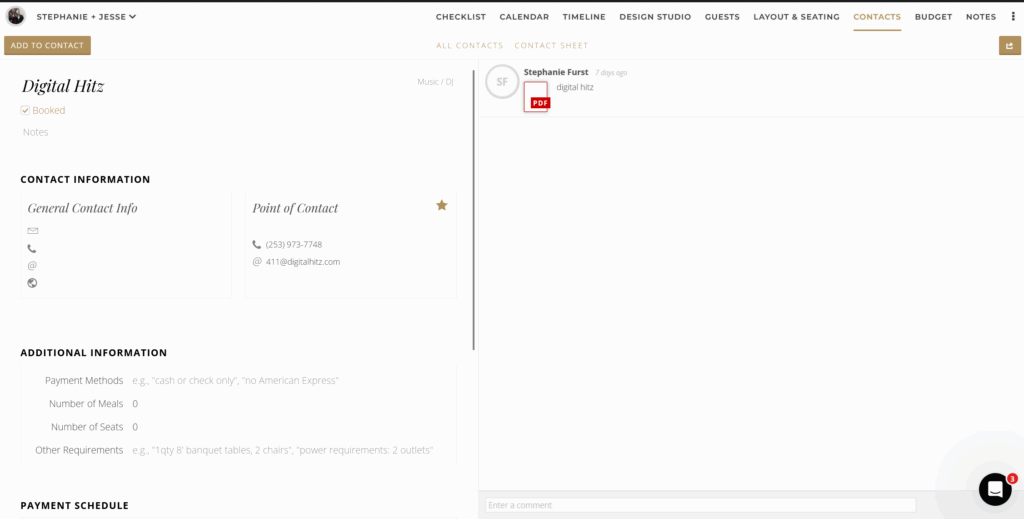Switch to the Notes tab

(x=981, y=17)
